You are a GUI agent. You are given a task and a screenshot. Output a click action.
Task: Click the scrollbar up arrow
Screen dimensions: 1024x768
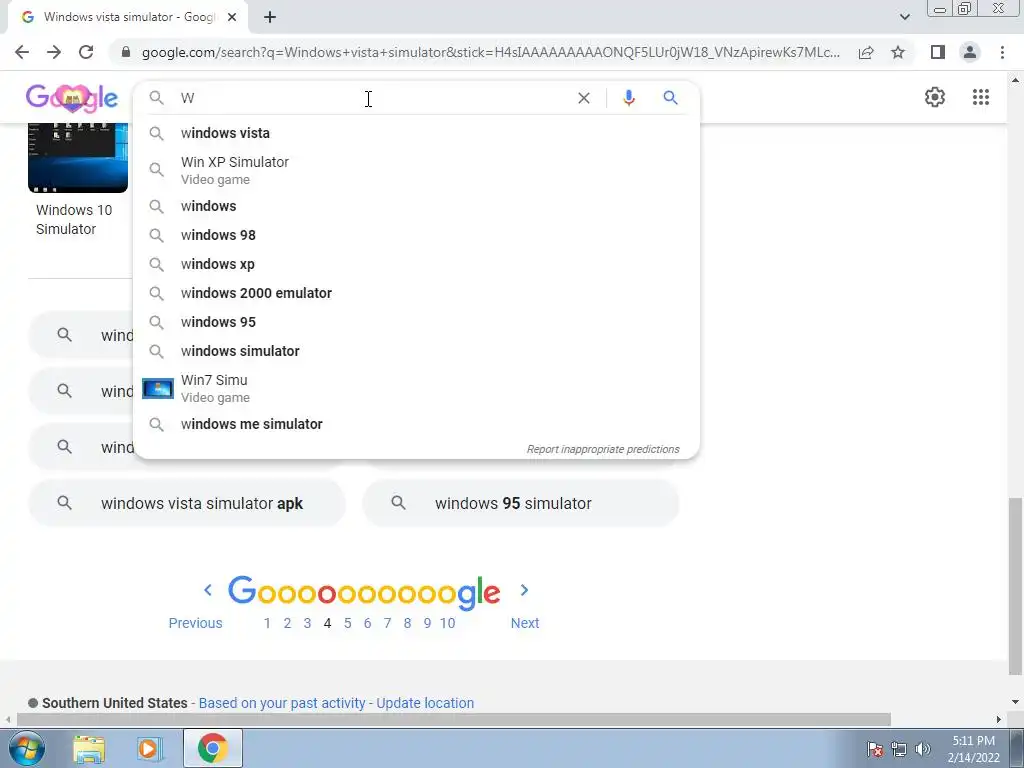click(1016, 80)
